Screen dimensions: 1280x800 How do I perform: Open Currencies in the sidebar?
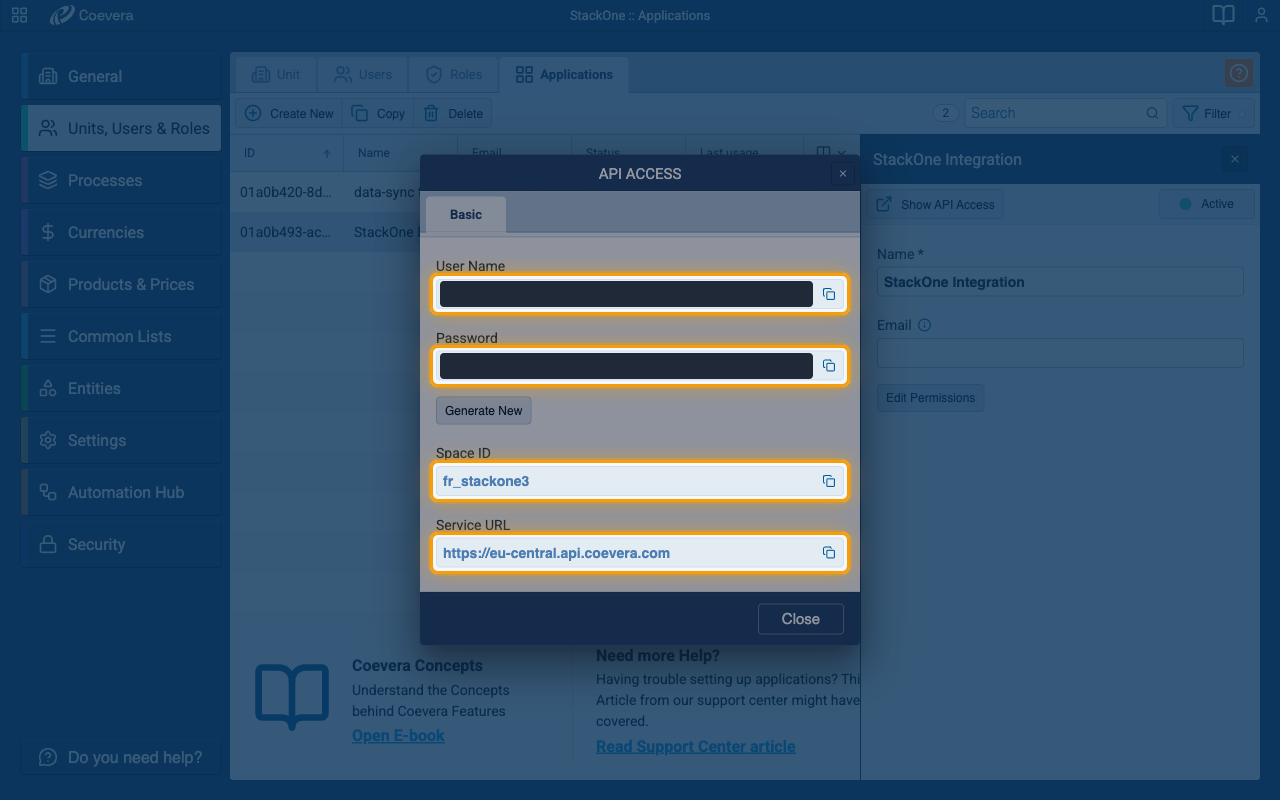point(121,233)
